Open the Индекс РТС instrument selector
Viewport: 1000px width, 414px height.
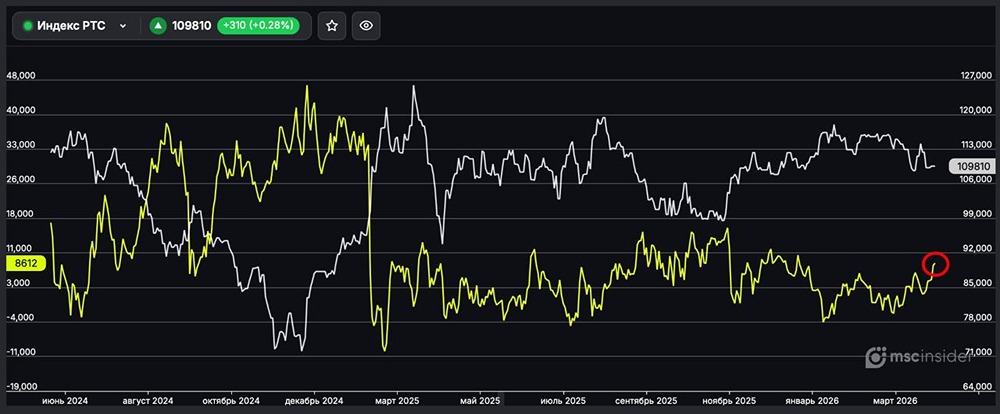coord(76,26)
